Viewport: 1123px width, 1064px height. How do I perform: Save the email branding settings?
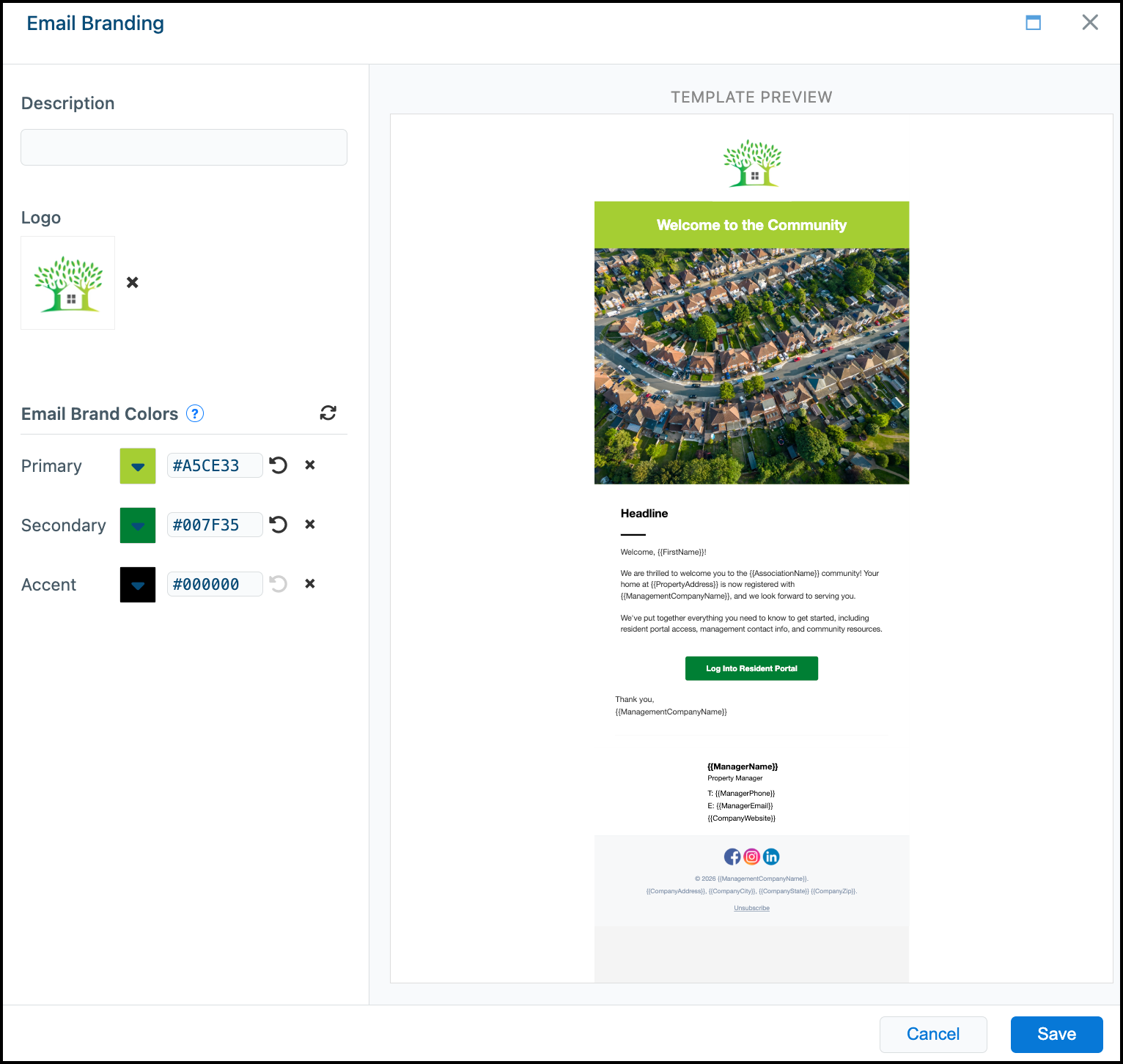1057,1034
